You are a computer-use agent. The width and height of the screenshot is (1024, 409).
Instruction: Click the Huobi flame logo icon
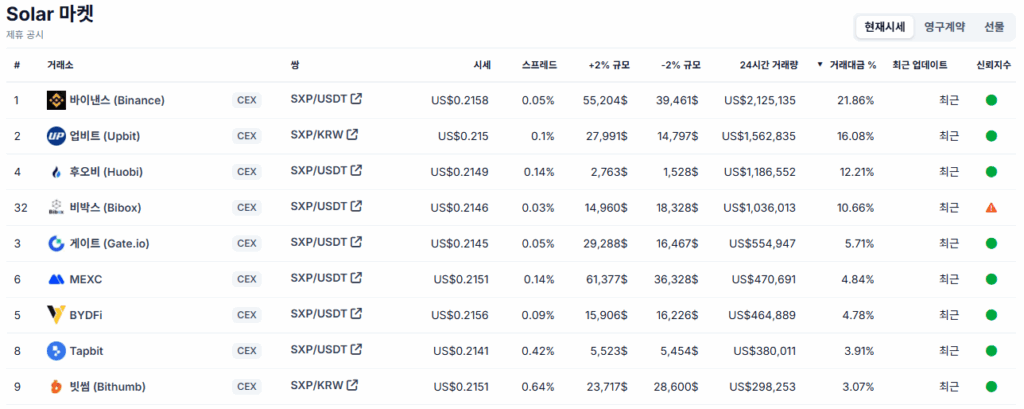pyautogui.click(x=56, y=172)
